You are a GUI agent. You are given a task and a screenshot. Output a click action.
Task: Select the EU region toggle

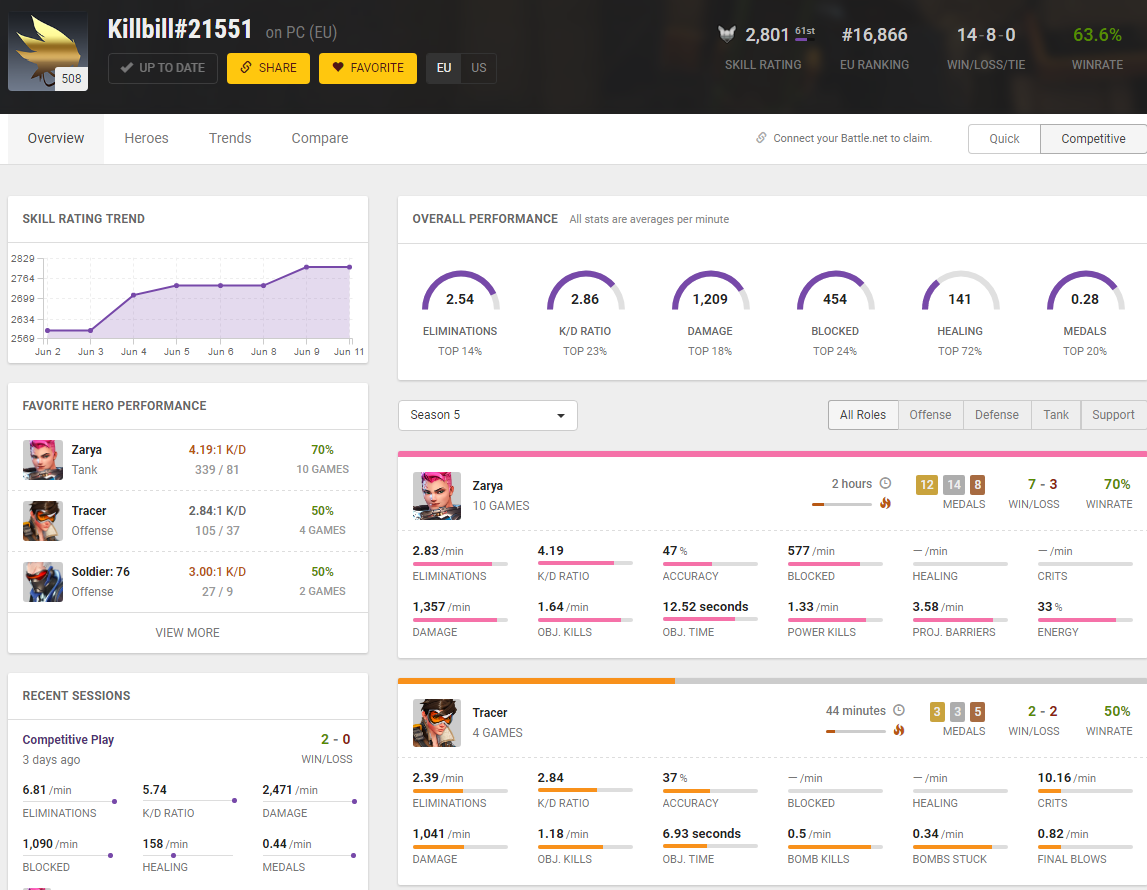point(443,68)
